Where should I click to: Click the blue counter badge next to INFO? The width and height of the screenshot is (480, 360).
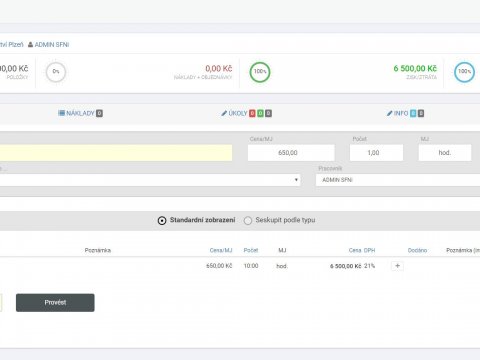click(413, 113)
